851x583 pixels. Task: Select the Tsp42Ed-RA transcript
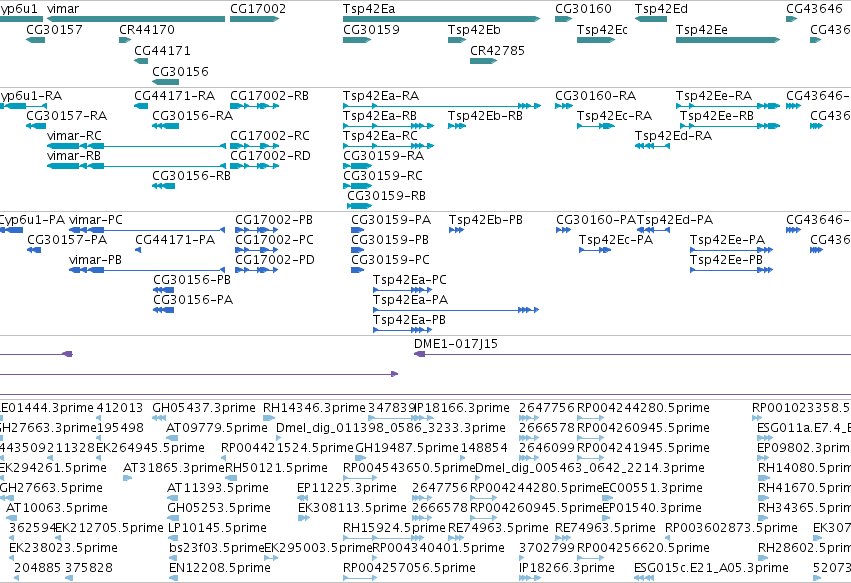[652, 146]
